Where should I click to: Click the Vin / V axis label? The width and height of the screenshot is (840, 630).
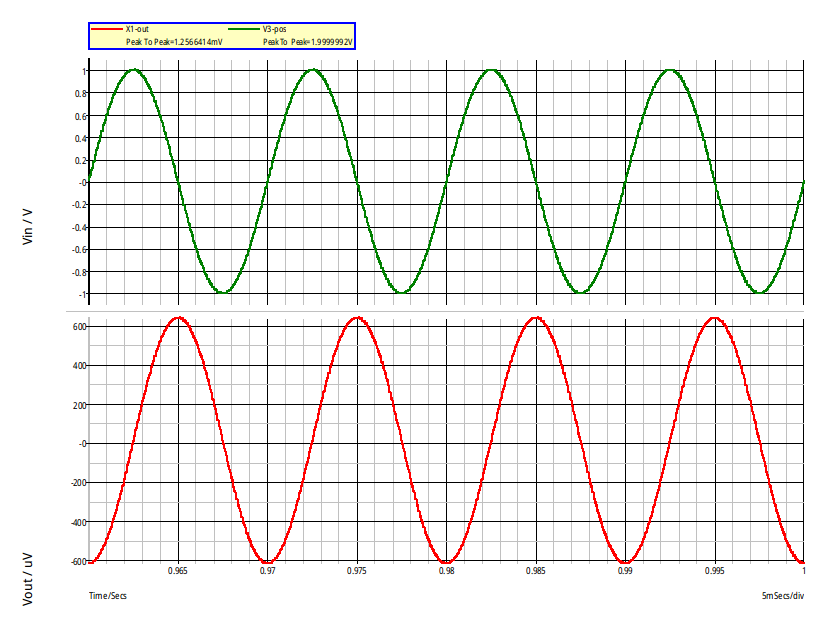coord(27,227)
